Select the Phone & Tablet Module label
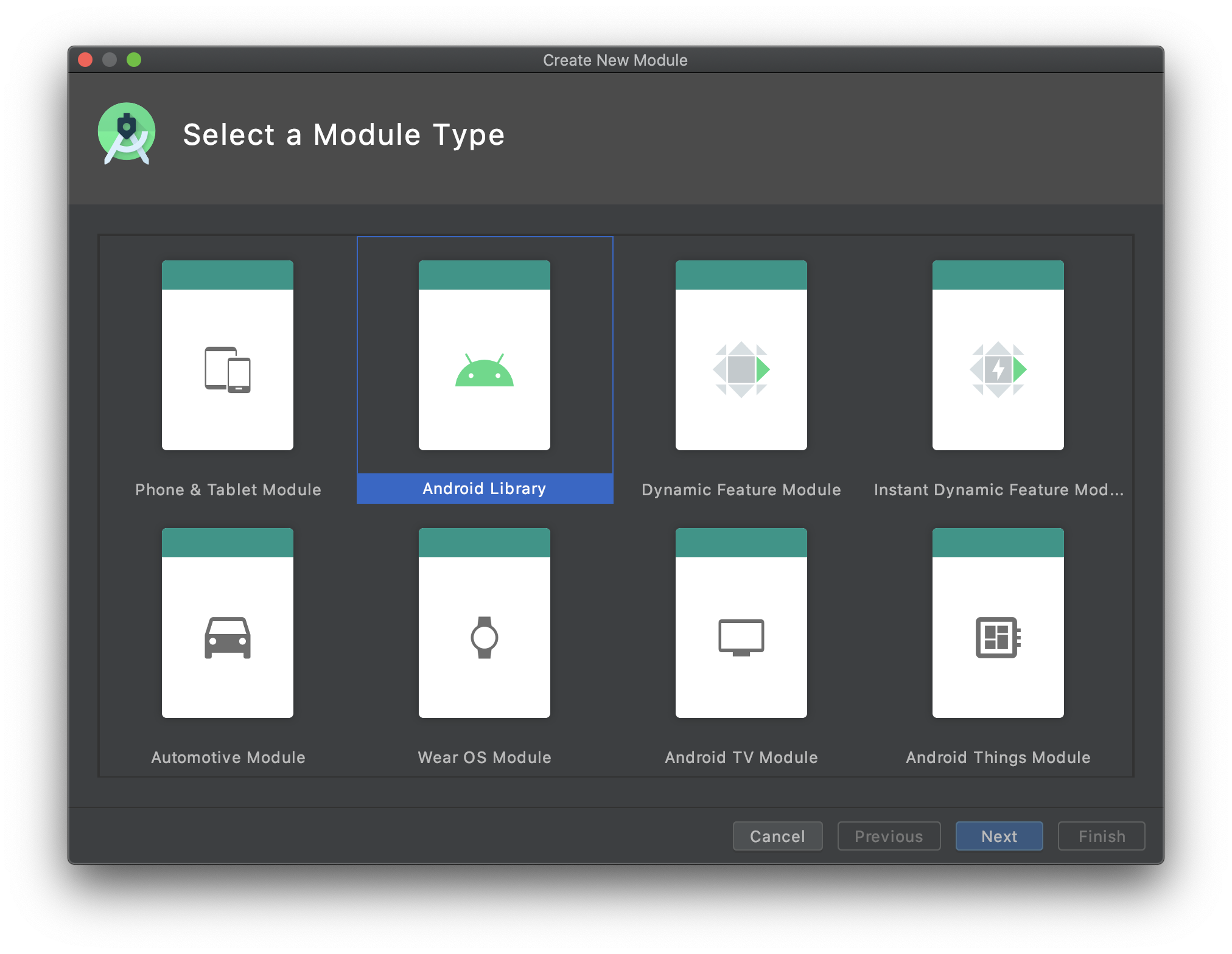The width and height of the screenshot is (1232, 954). tap(228, 490)
